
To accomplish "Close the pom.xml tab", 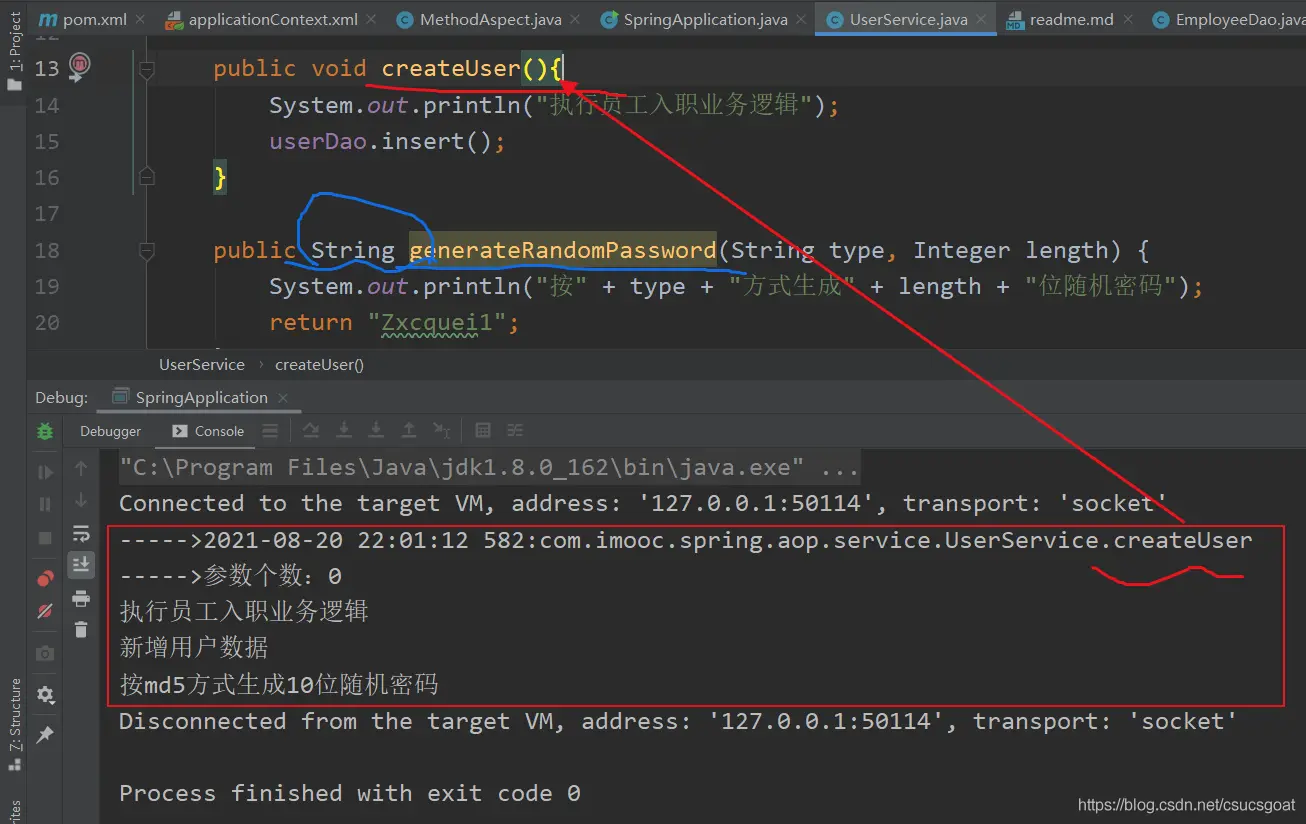I will 138,20.
